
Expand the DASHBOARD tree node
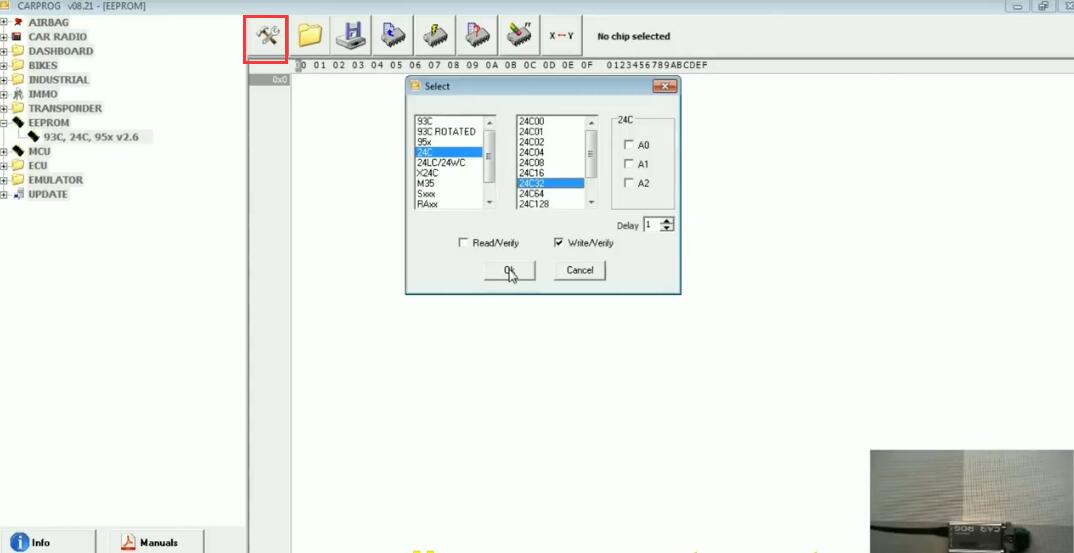(x=4, y=51)
